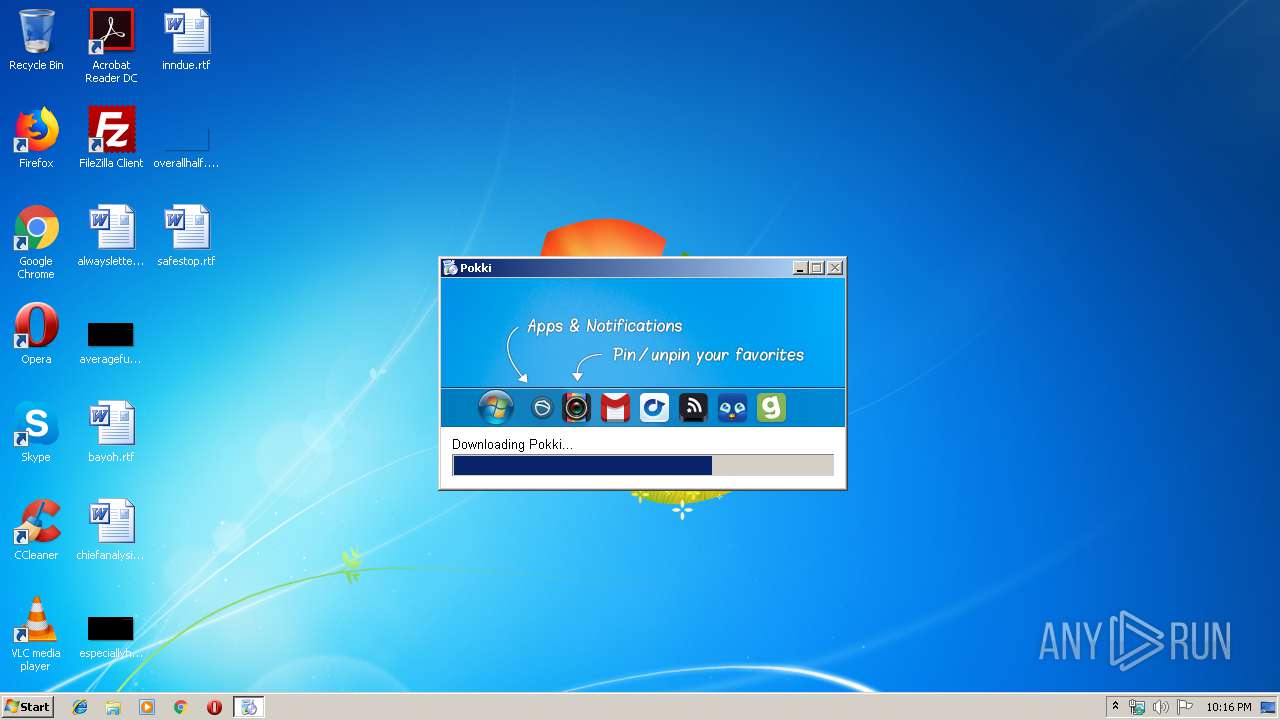Click the blue circular arrow app icon in Pokki banner
This screenshot has height=720, width=1280.
point(654,408)
